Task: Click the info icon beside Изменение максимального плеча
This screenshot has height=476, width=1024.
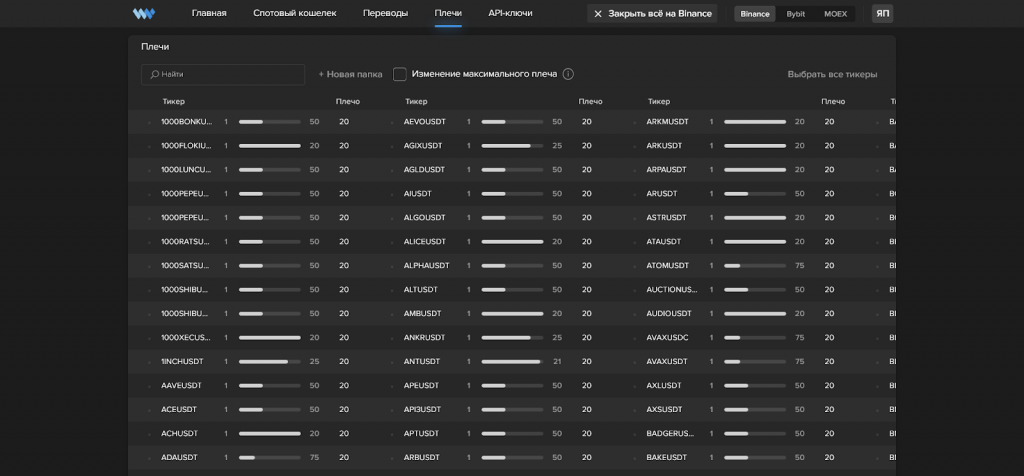Action: 568,74
